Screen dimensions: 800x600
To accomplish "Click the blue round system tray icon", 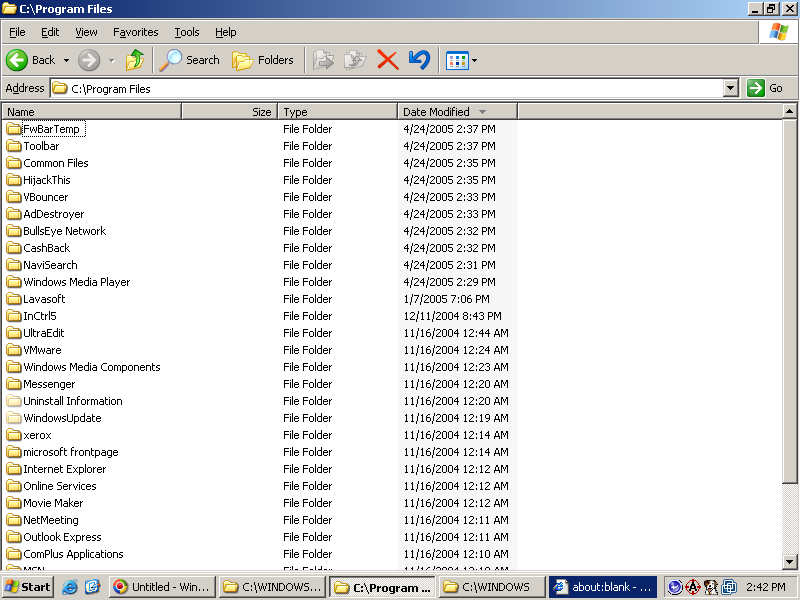I will coord(675,587).
